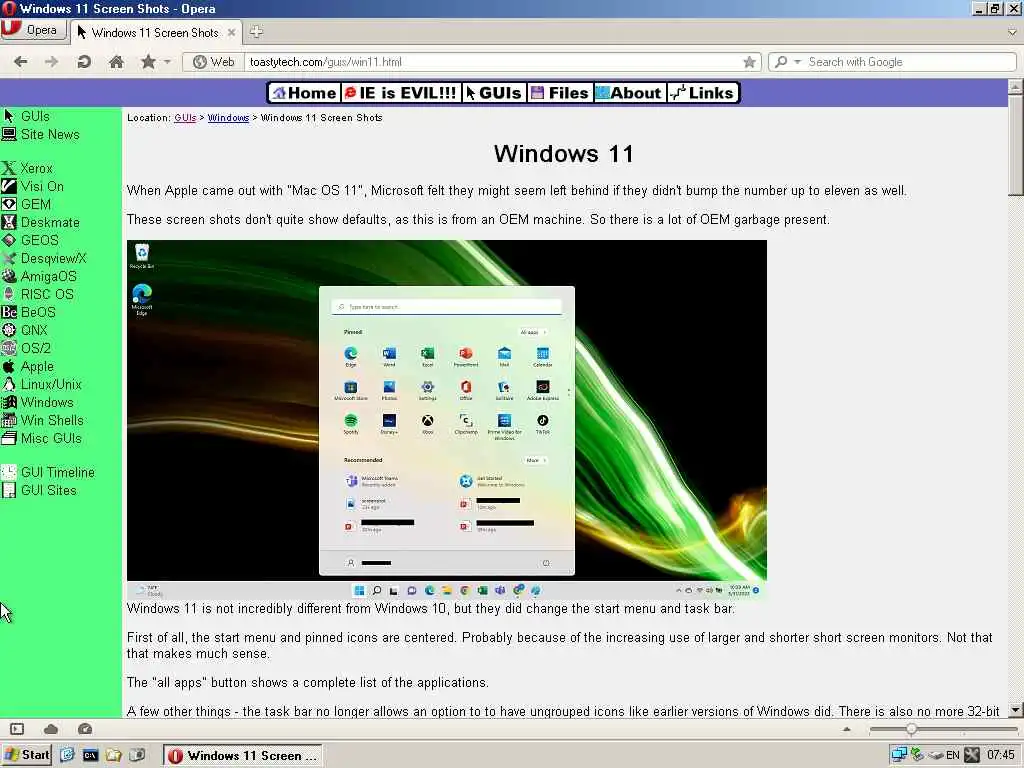Screen dimensions: 1024x768
Task: Click the Linux/Unix penguin icon
Action: point(8,384)
